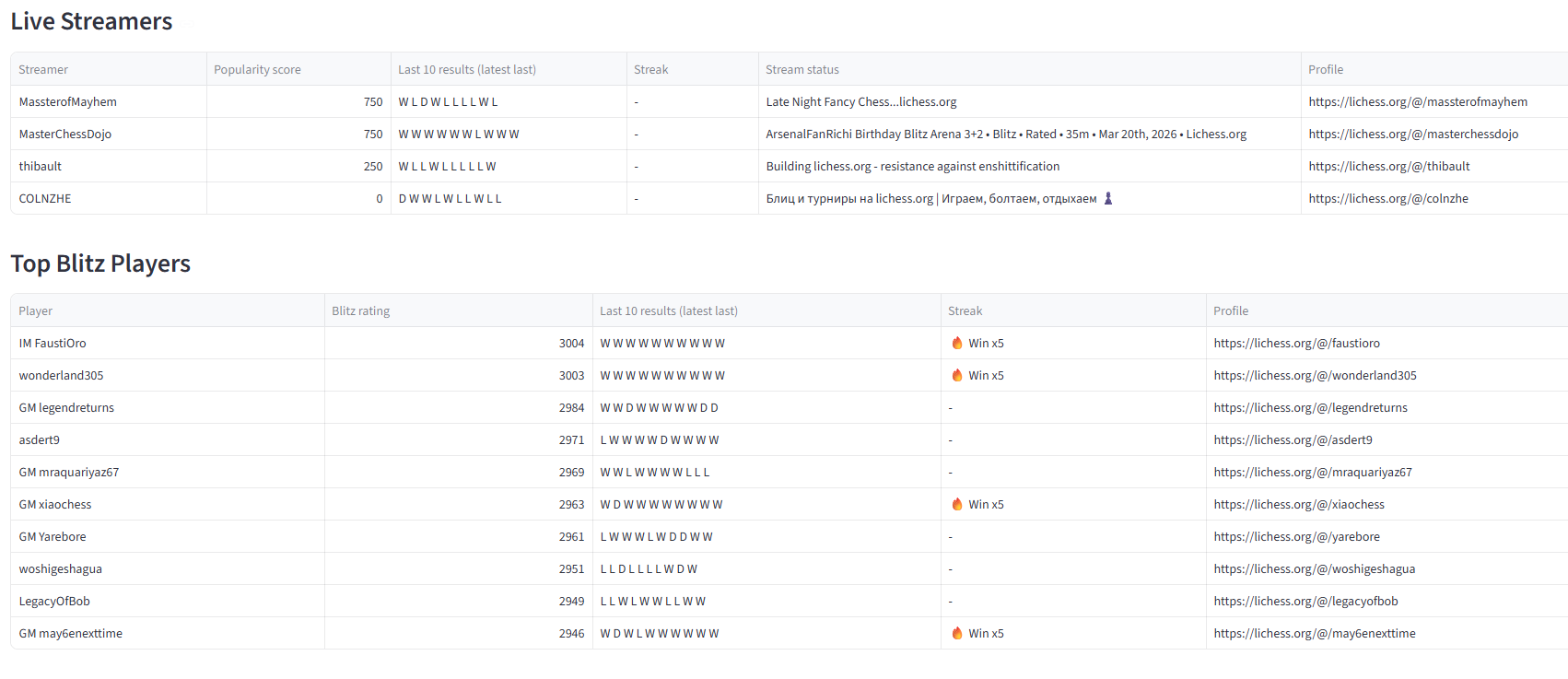Viewport: 1568px width, 679px height.
Task: Open the woshigeshagua profile link
Action: point(1314,568)
